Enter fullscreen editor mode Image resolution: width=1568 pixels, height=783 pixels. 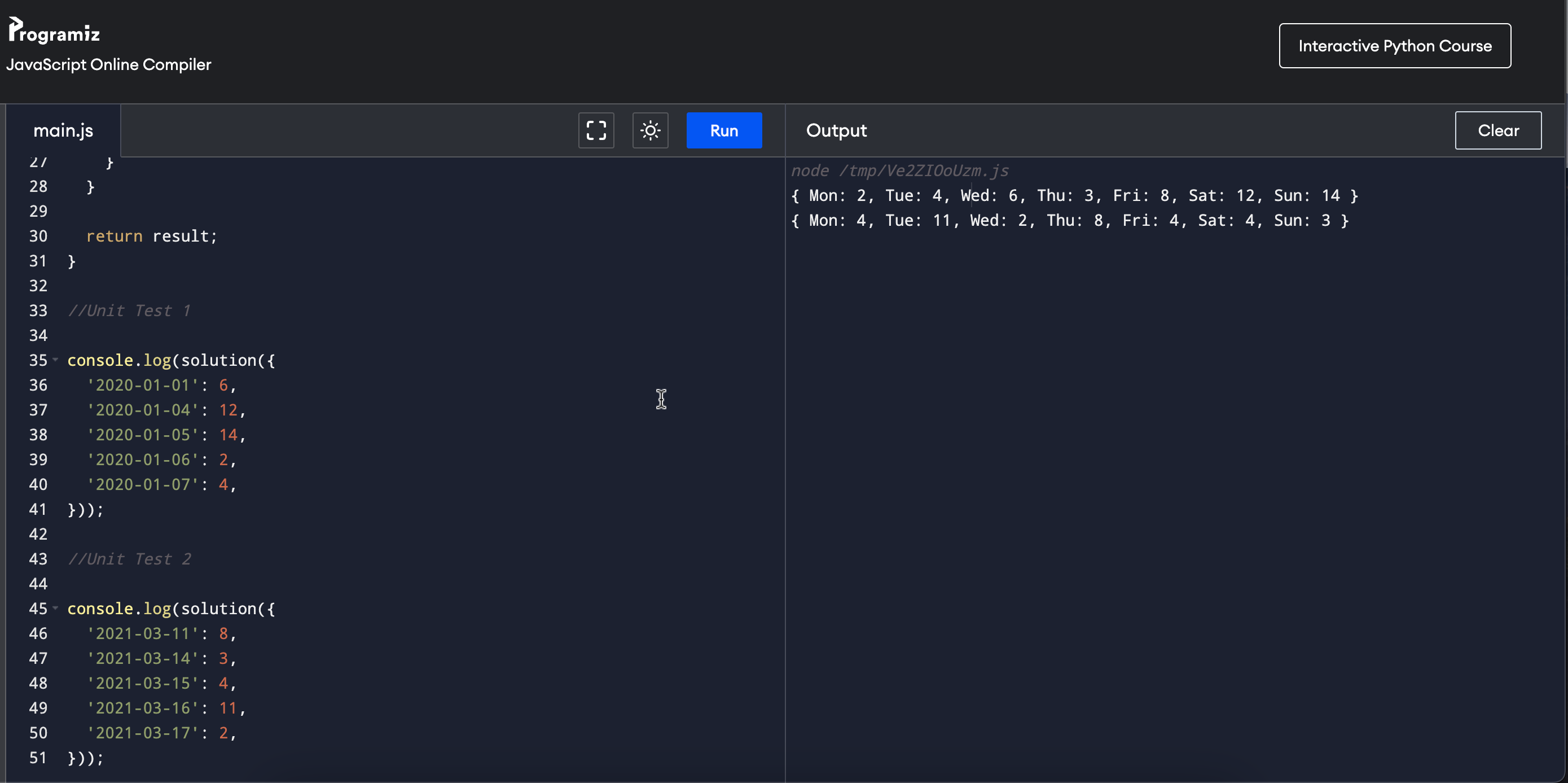tap(596, 130)
